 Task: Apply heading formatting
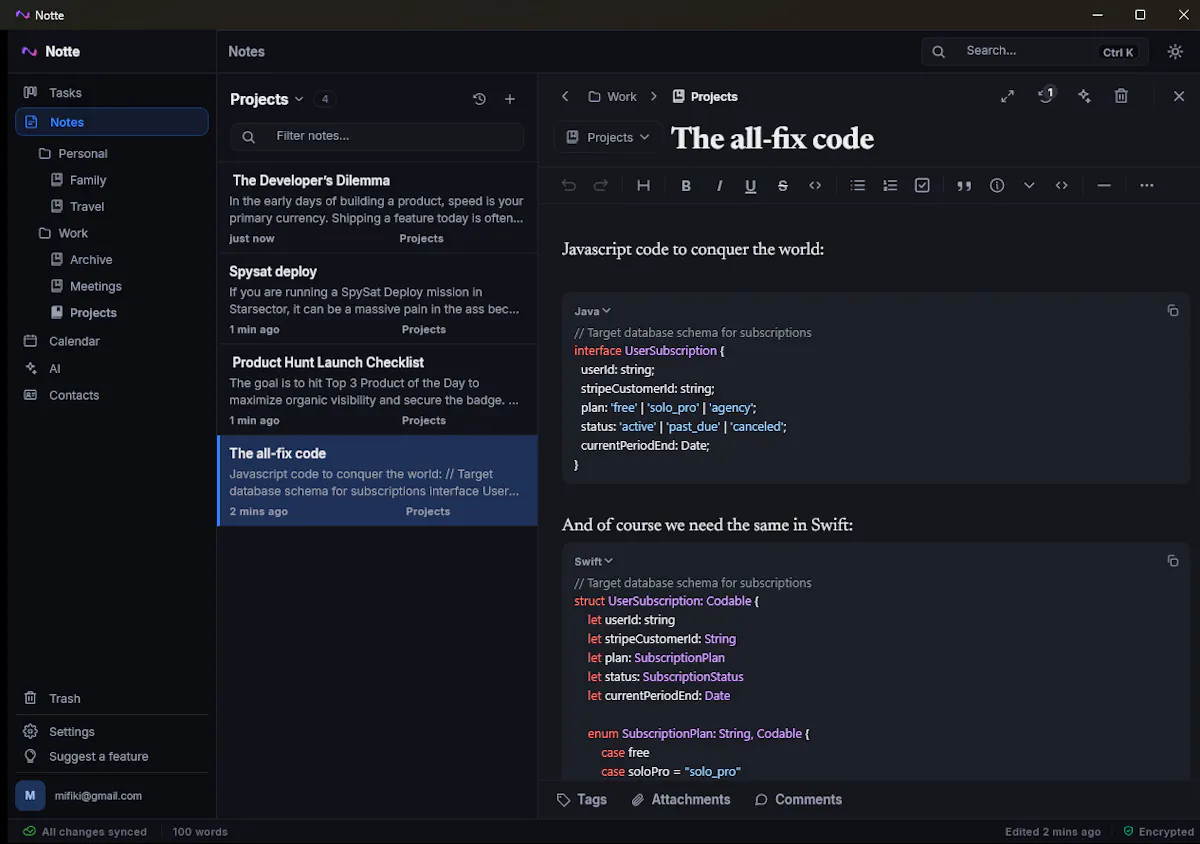point(644,185)
